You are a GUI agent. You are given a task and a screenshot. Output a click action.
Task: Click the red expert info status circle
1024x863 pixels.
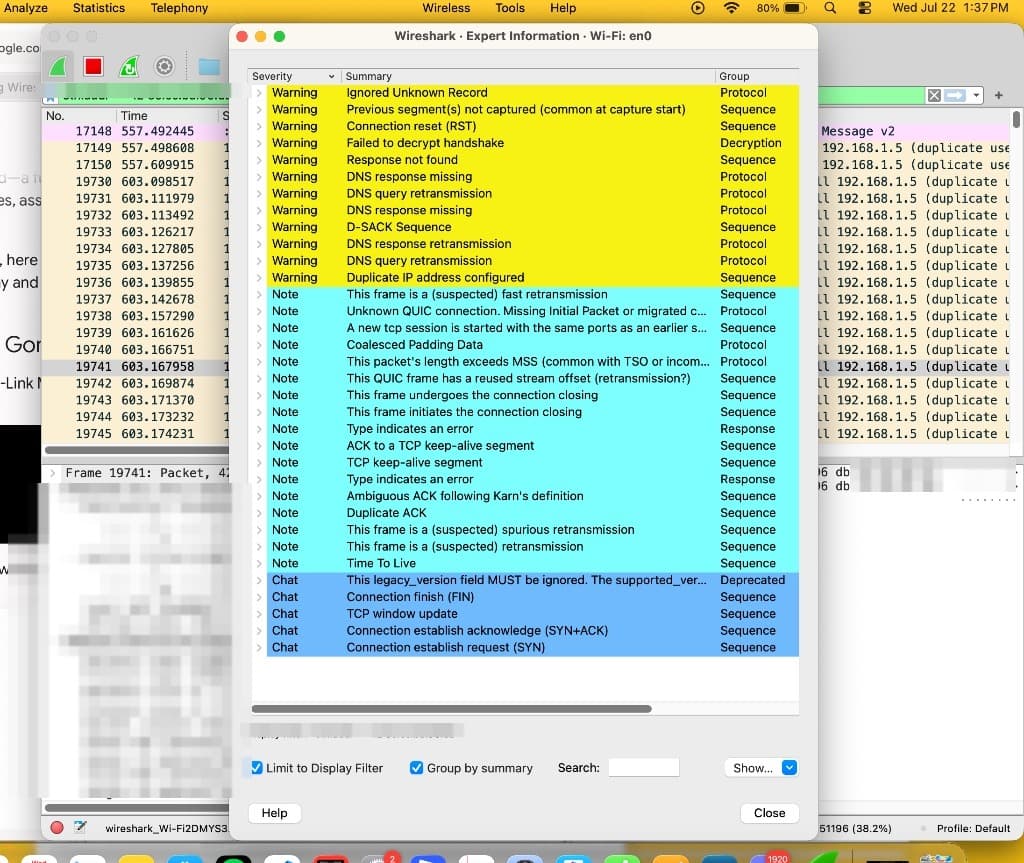click(x=57, y=827)
